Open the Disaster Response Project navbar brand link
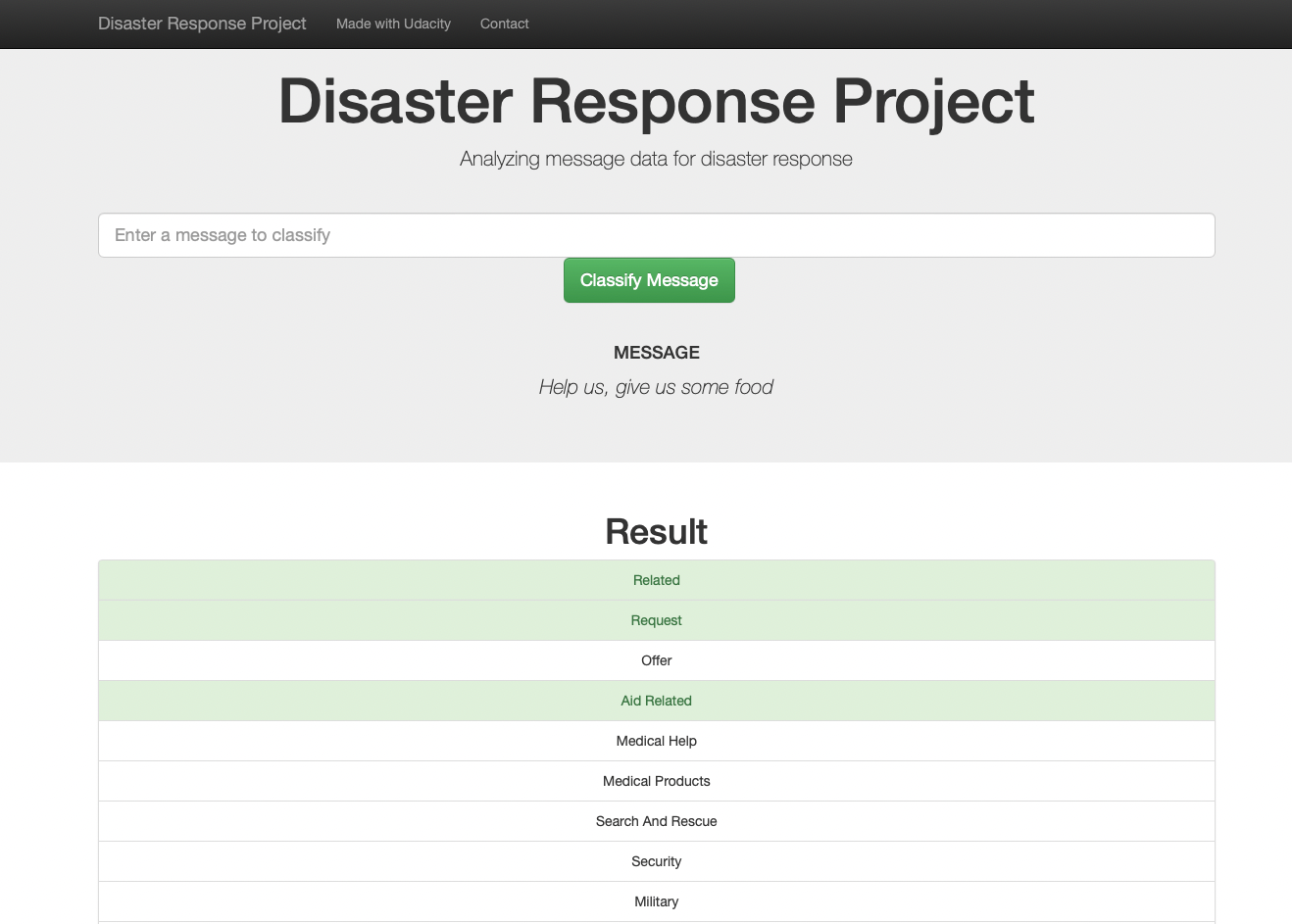The height and width of the screenshot is (924, 1292). (202, 24)
